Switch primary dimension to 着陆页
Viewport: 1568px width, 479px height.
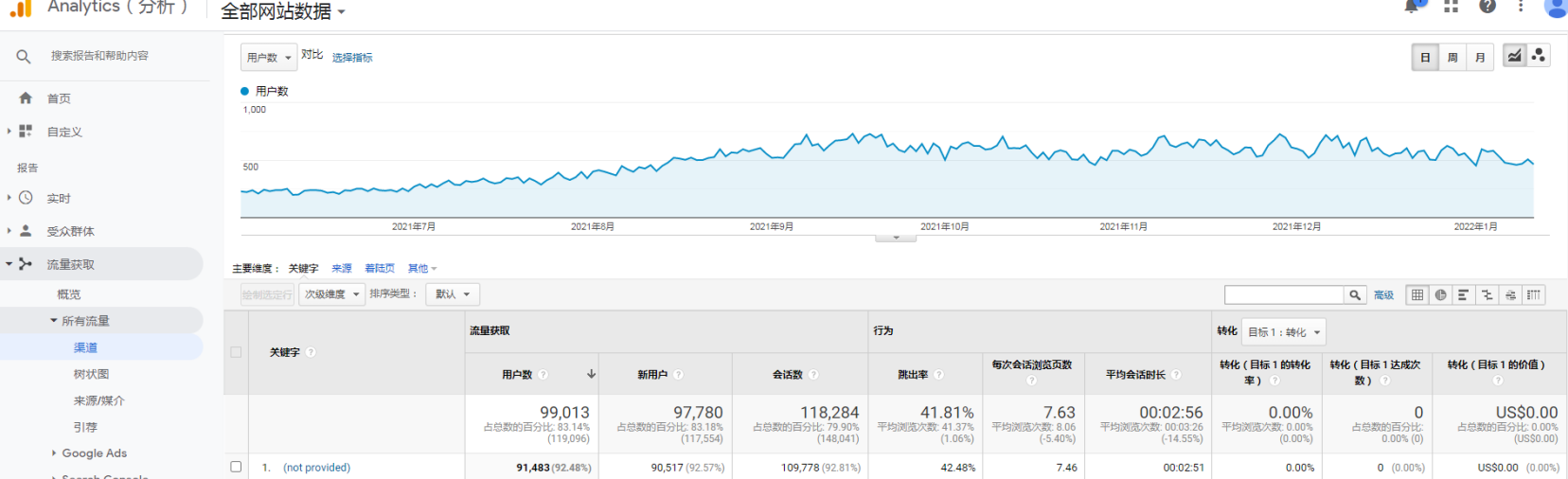coord(379,269)
